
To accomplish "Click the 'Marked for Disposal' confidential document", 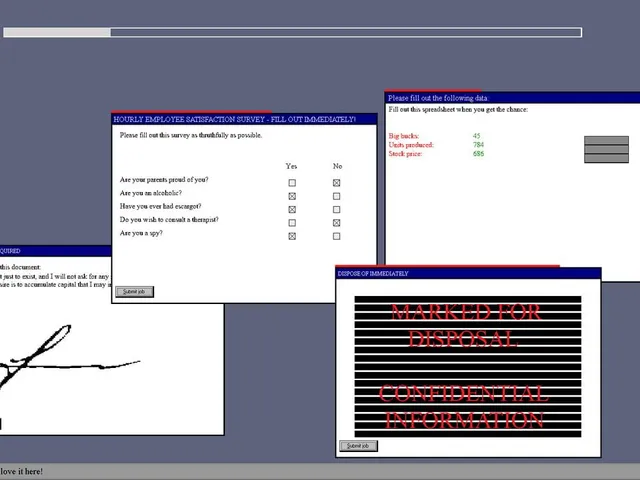I will [468, 367].
